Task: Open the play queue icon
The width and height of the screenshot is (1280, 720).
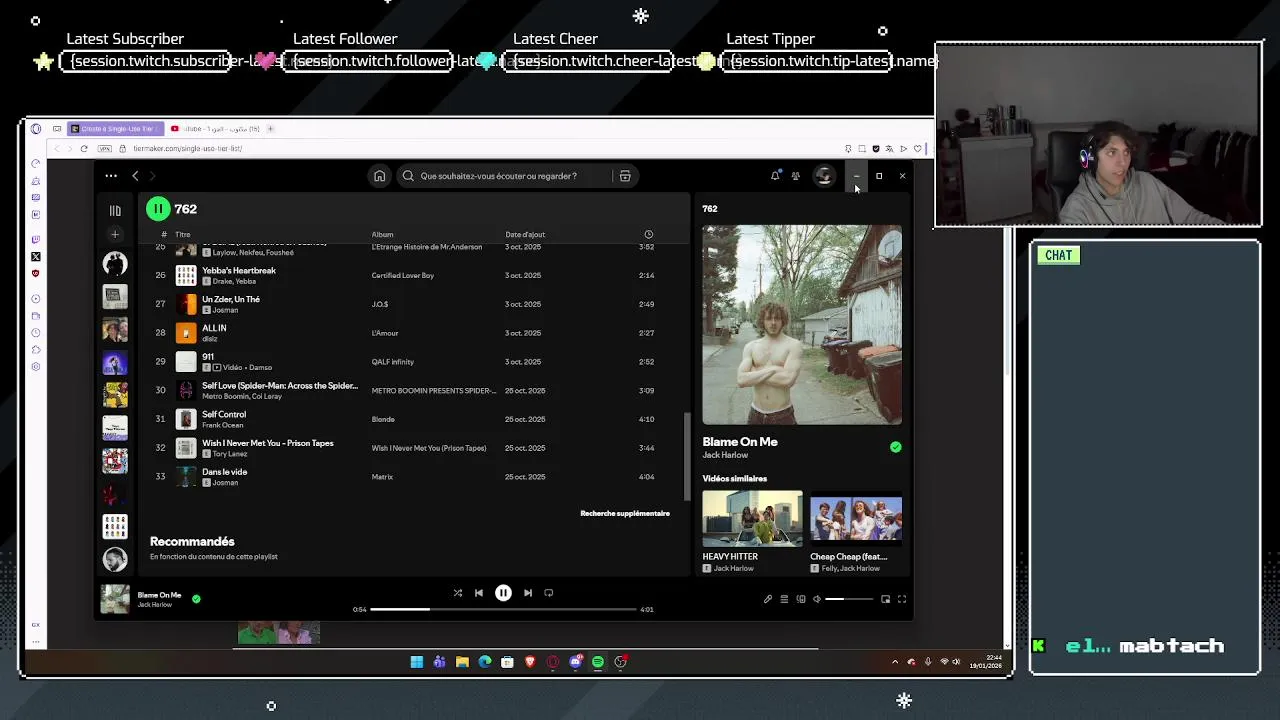Action: pyautogui.click(x=784, y=599)
